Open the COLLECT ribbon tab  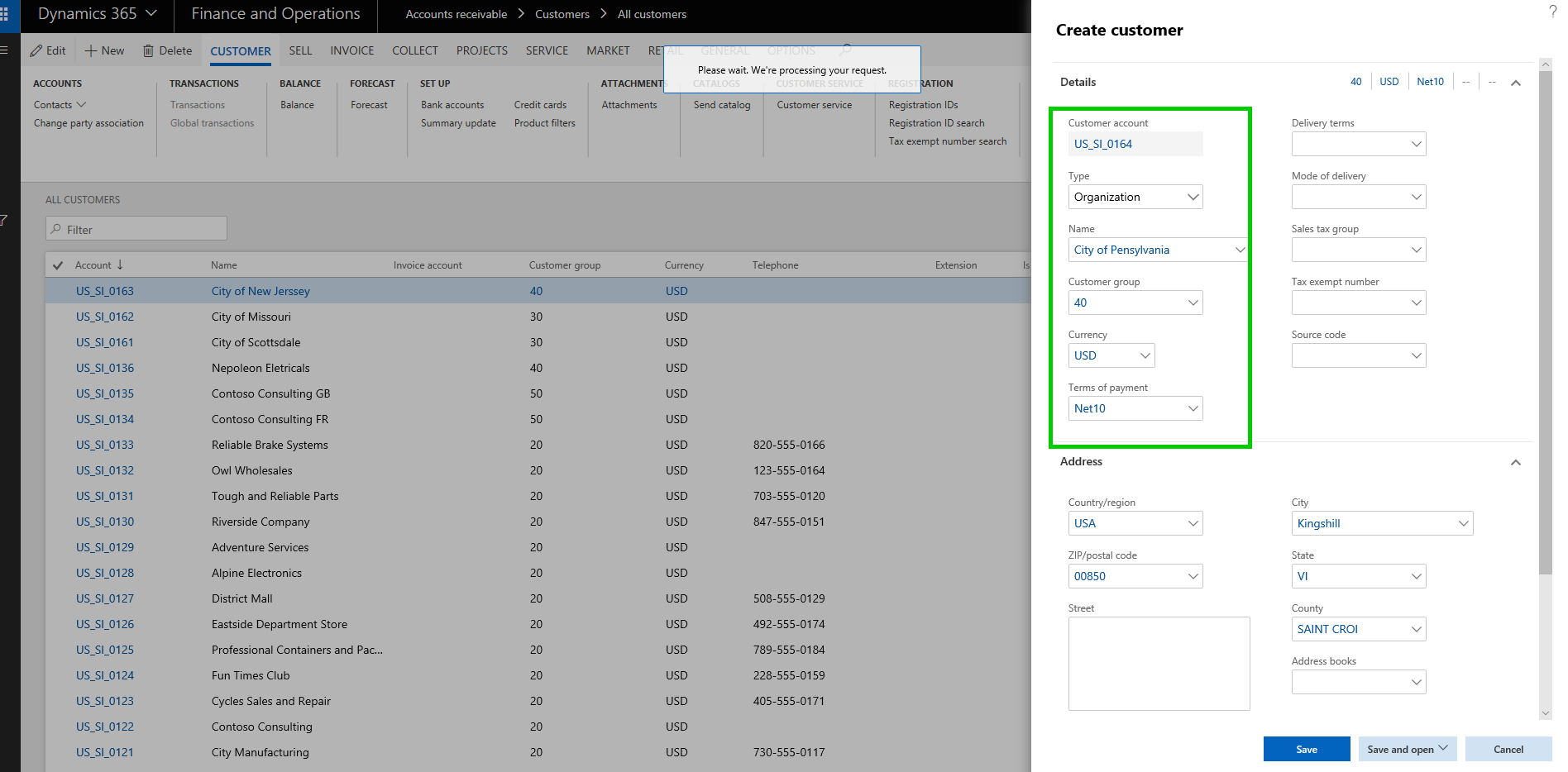(x=414, y=50)
